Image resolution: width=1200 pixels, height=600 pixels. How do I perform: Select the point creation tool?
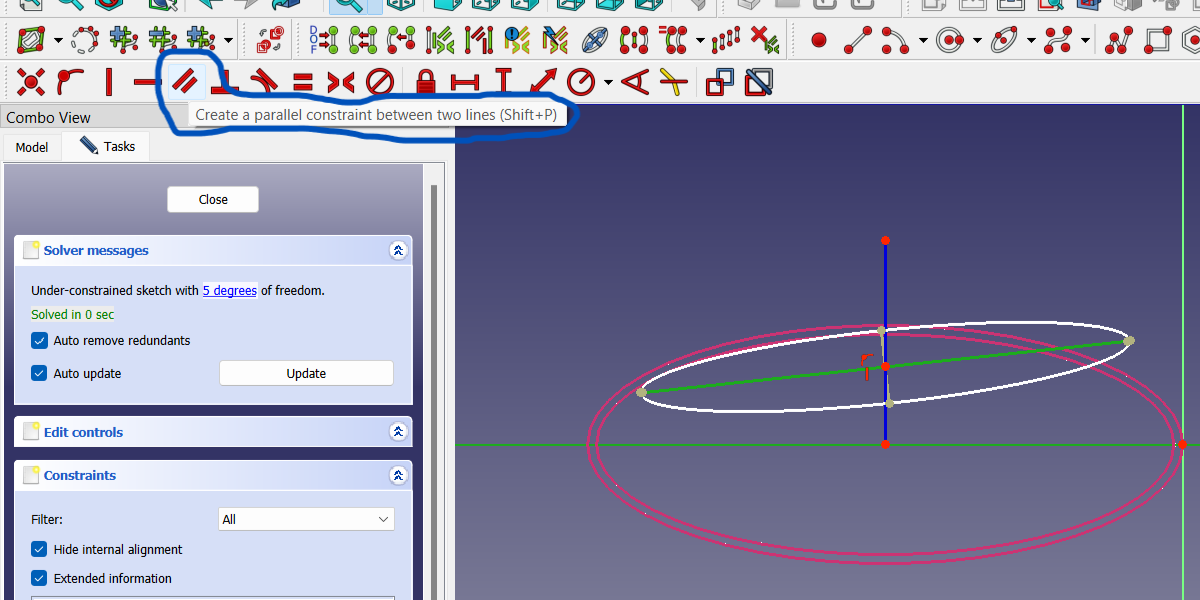coord(820,40)
